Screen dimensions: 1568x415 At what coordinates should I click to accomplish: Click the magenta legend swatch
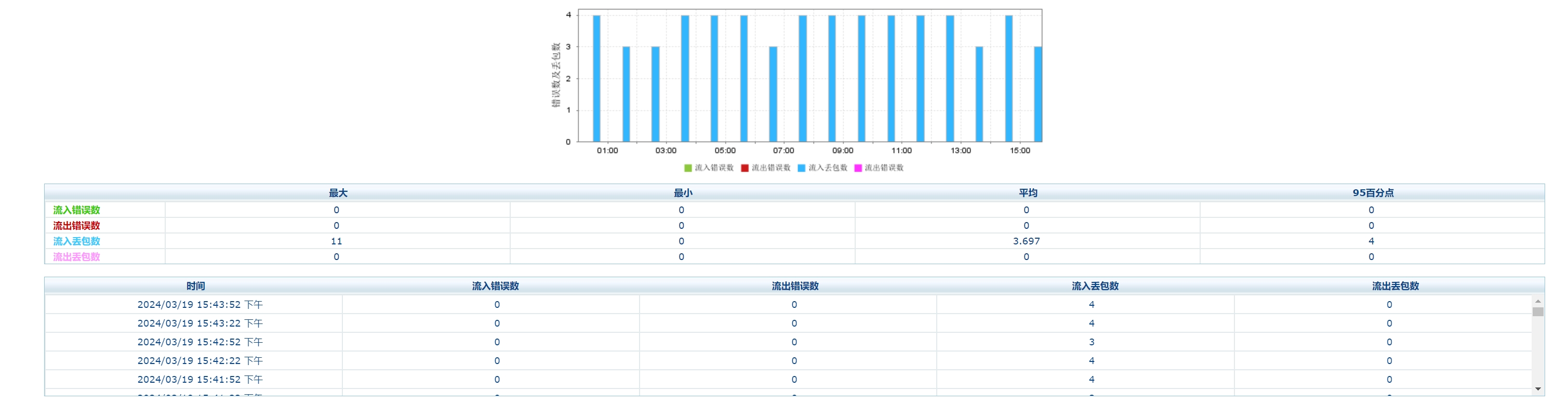(858, 168)
